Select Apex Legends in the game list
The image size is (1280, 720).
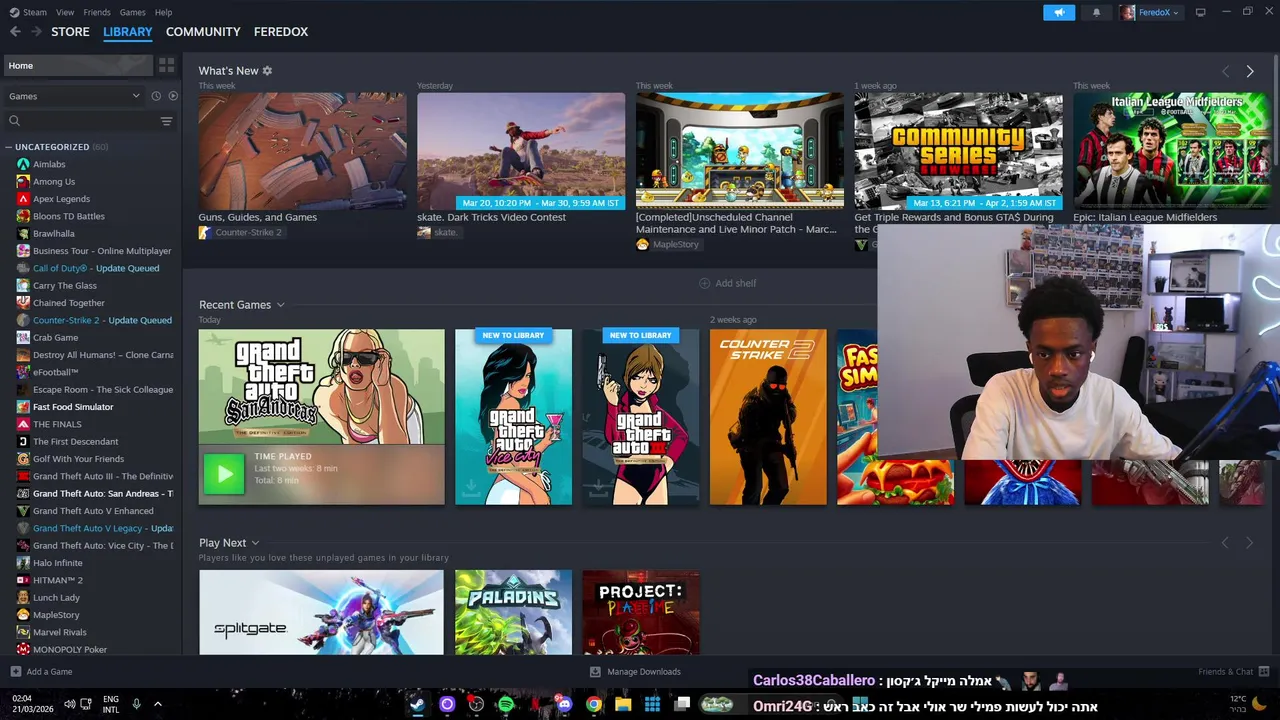pos(61,199)
